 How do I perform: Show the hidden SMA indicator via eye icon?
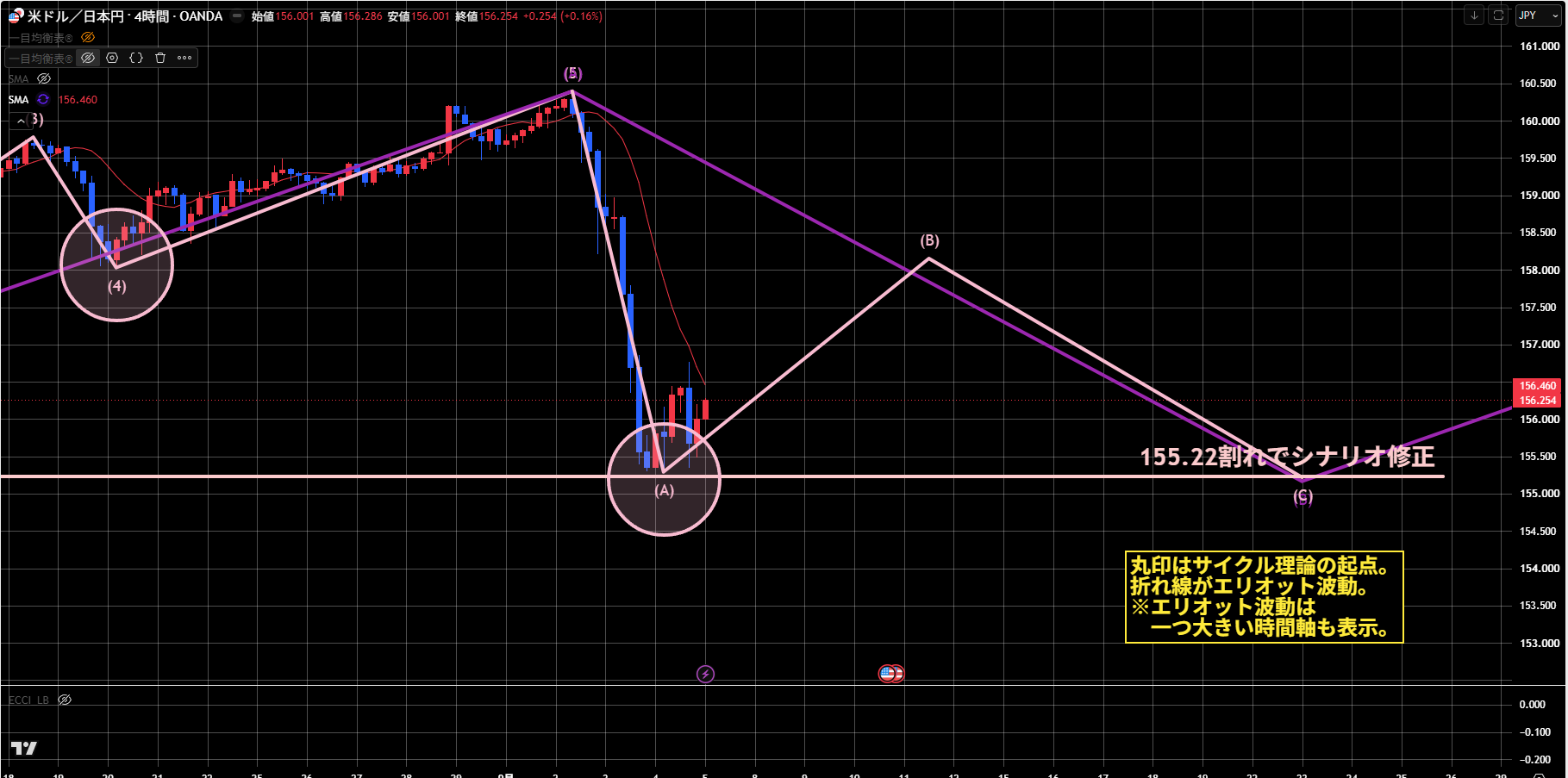point(44,78)
